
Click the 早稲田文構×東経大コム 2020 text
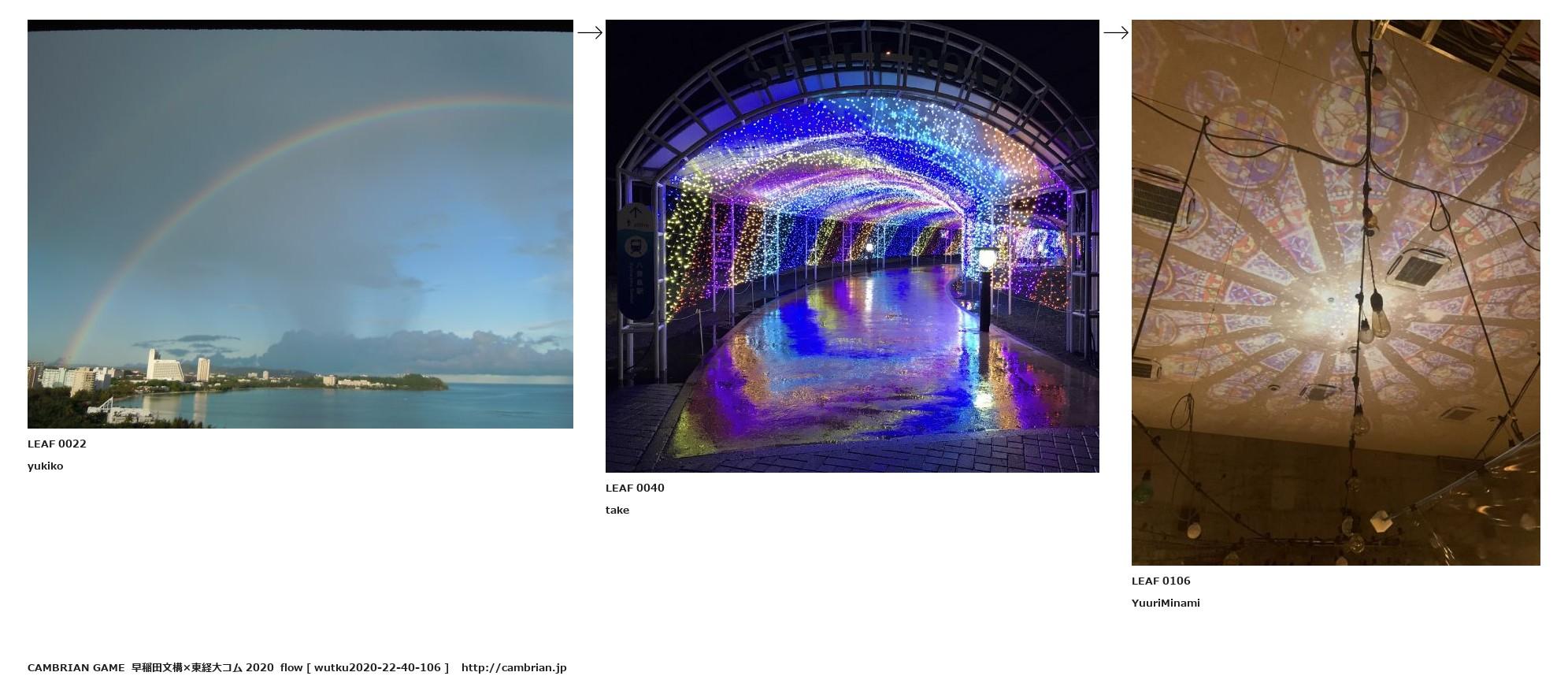point(202,667)
